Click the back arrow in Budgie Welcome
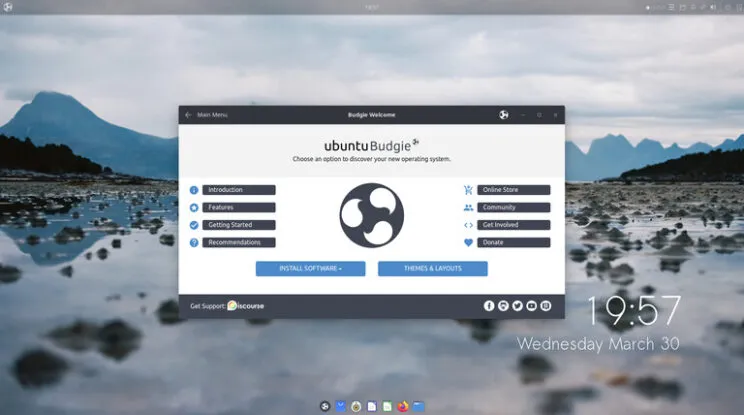This screenshot has width=744, height=415. [188, 115]
